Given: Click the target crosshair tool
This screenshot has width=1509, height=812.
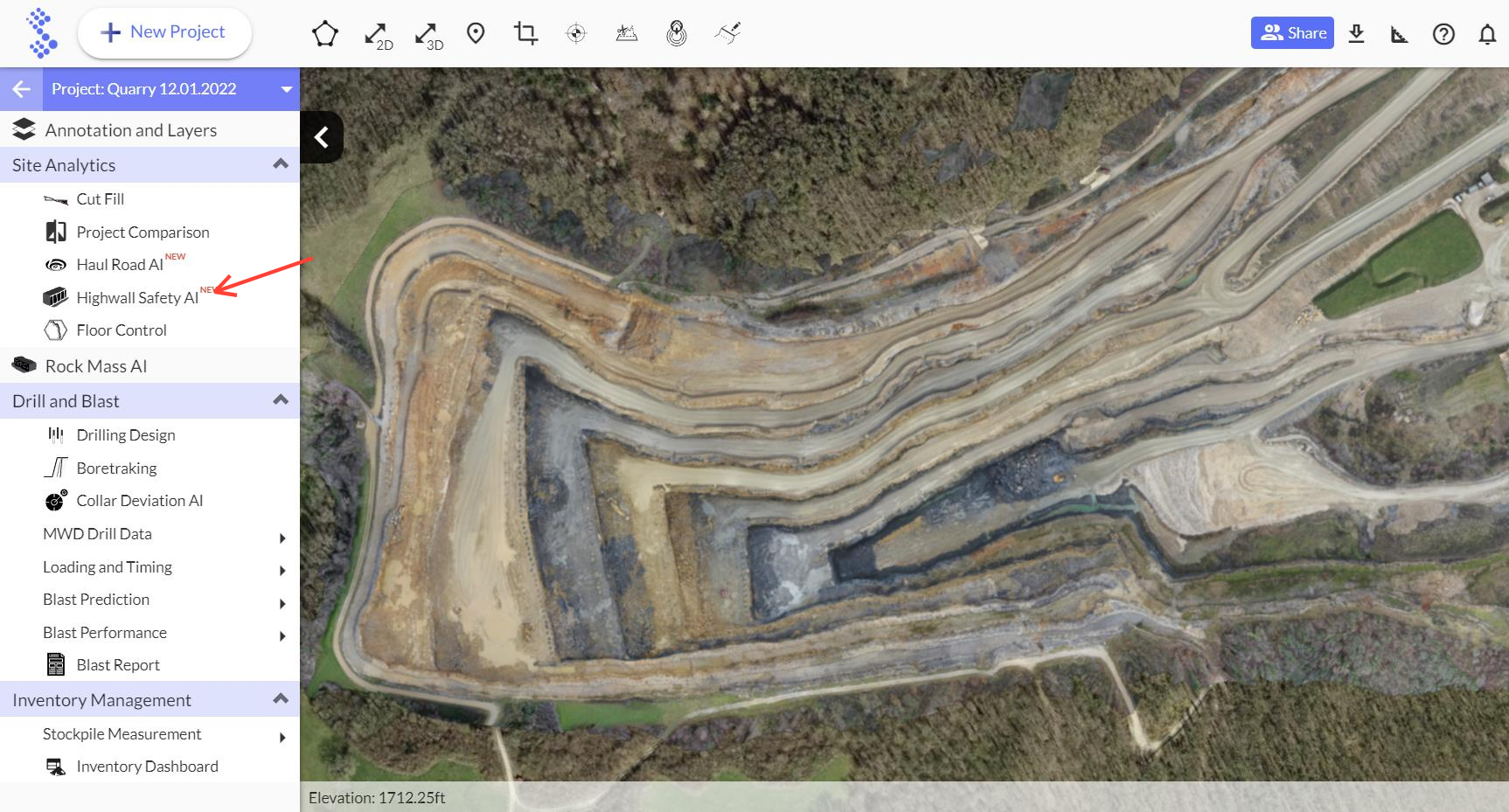Looking at the screenshot, I should pyautogui.click(x=576, y=33).
